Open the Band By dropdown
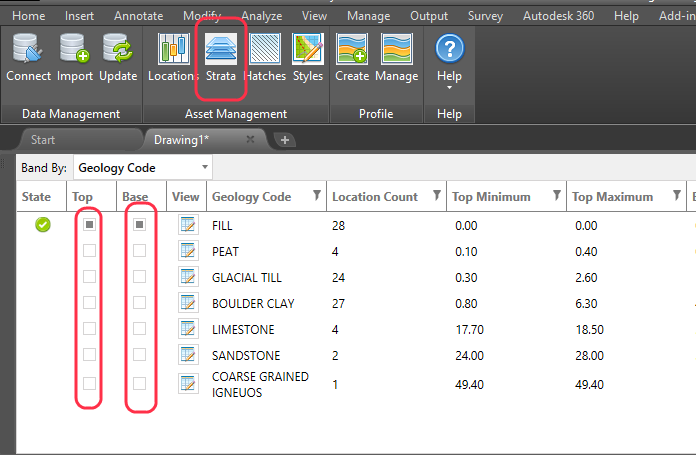The height and width of the screenshot is (455, 696). coord(204,168)
